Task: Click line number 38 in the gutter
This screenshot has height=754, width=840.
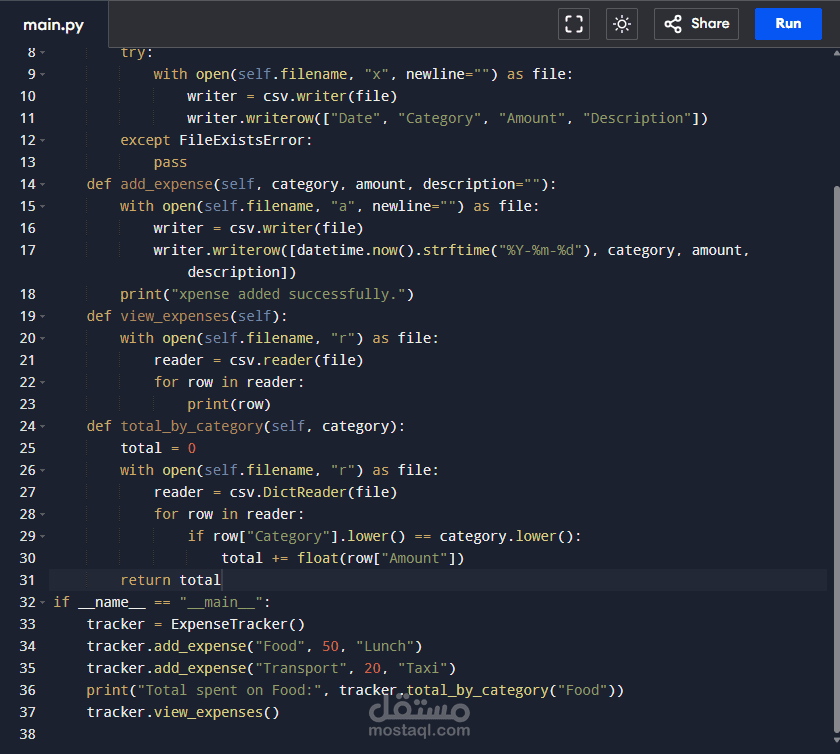Action: [28, 734]
